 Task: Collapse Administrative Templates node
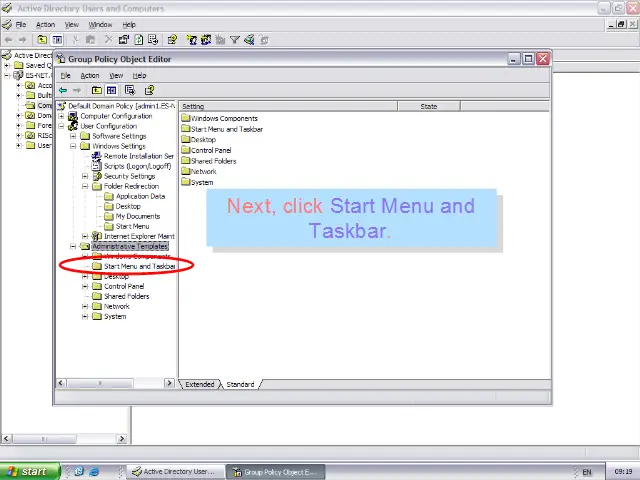pos(73,246)
